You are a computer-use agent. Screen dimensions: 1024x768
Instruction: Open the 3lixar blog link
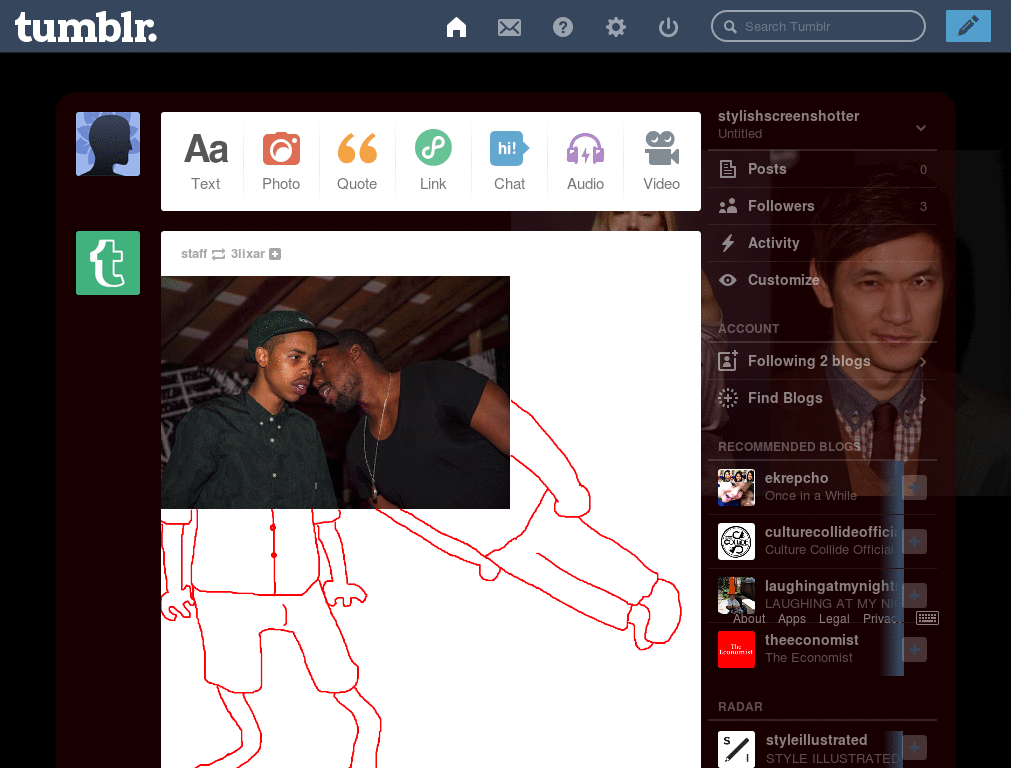click(248, 253)
